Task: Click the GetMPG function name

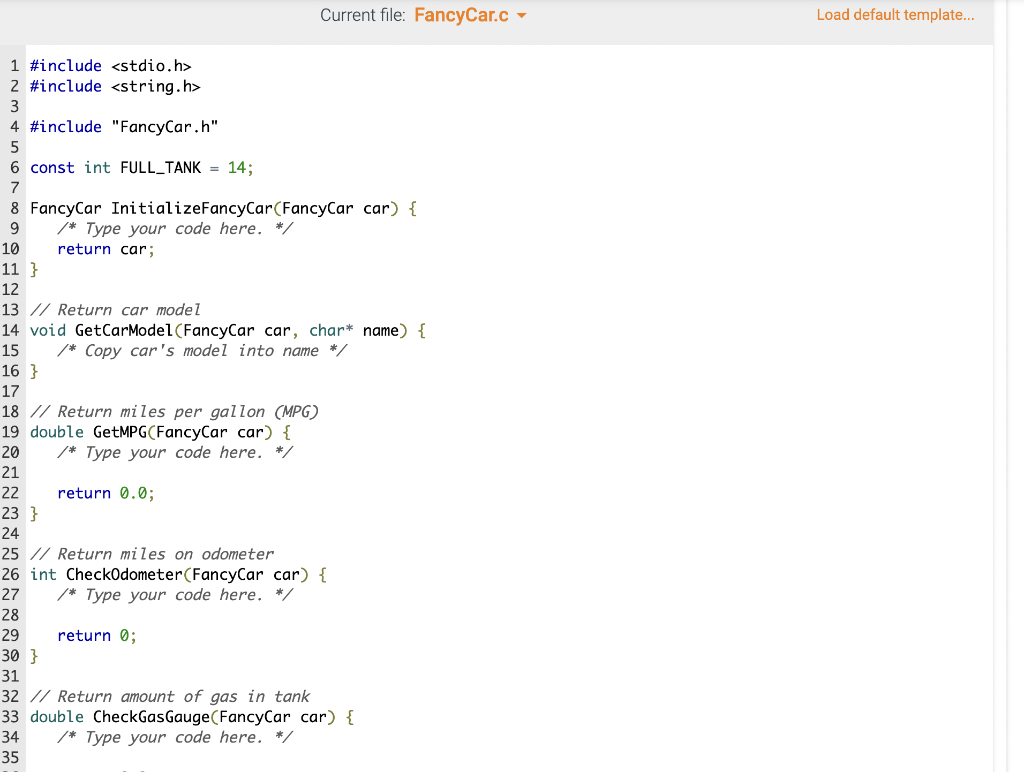Action: pyautogui.click(x=120, y=432)
